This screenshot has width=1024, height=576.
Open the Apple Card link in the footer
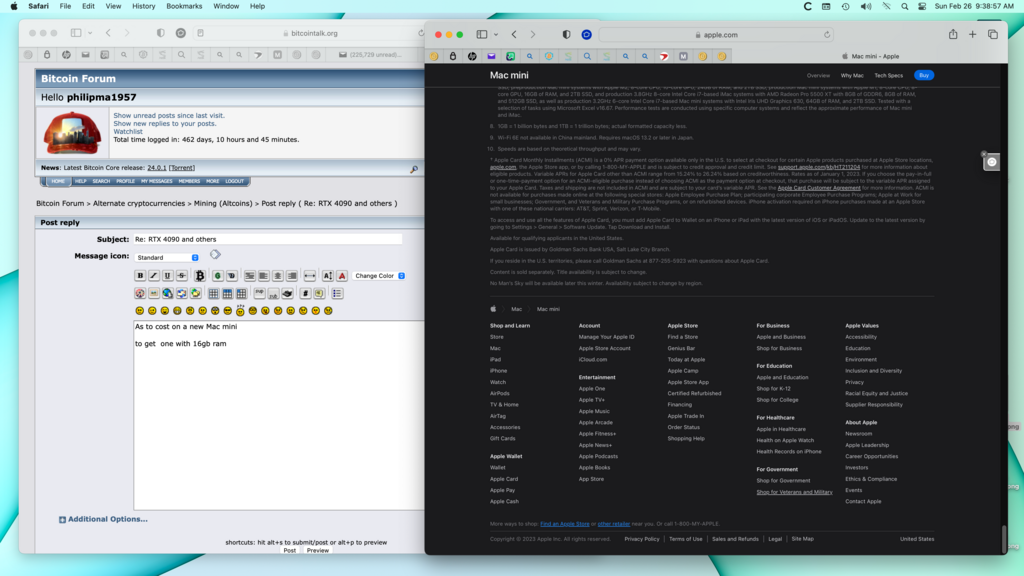(504, 479)
